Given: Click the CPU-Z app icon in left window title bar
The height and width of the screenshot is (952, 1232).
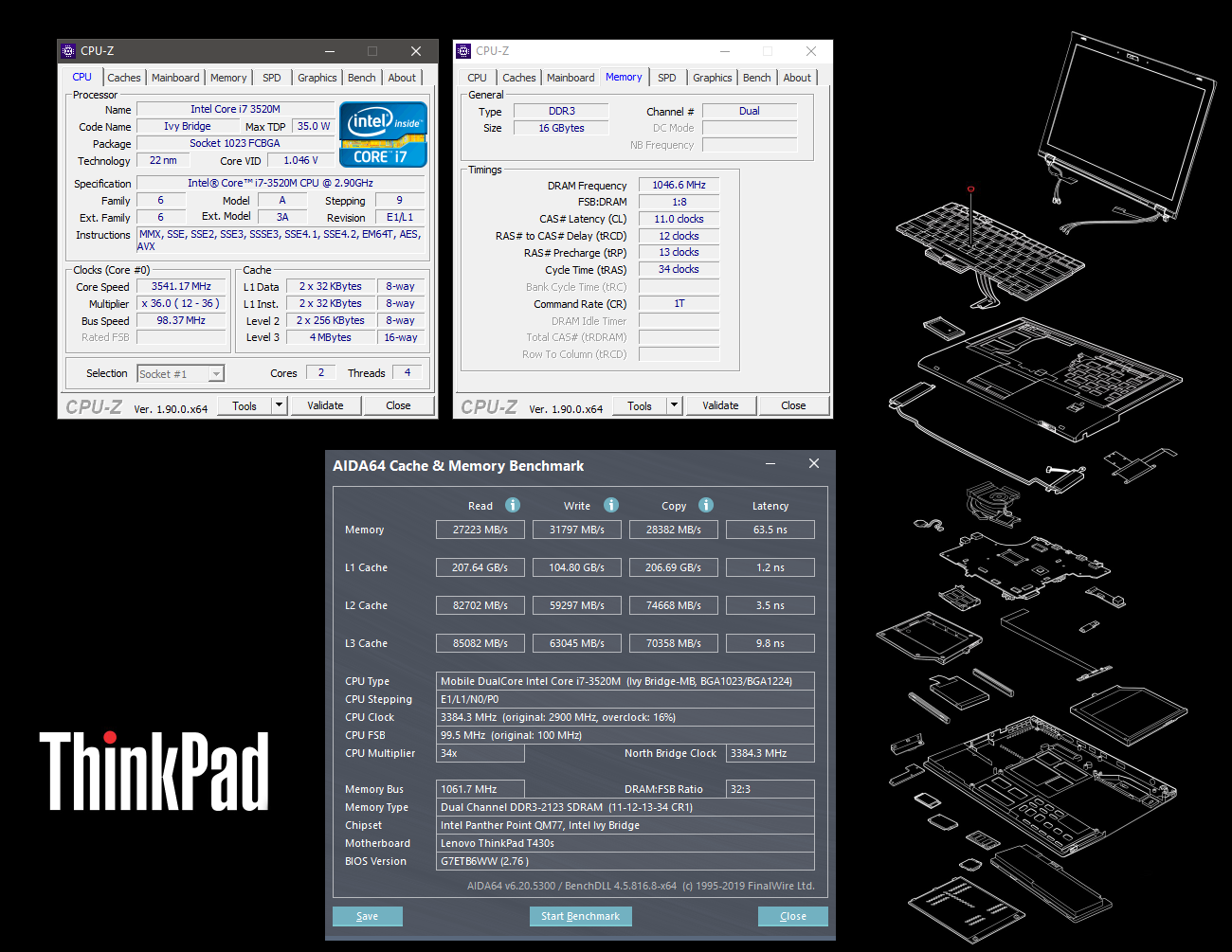Looking at the screenshot, I should (68, 51).
